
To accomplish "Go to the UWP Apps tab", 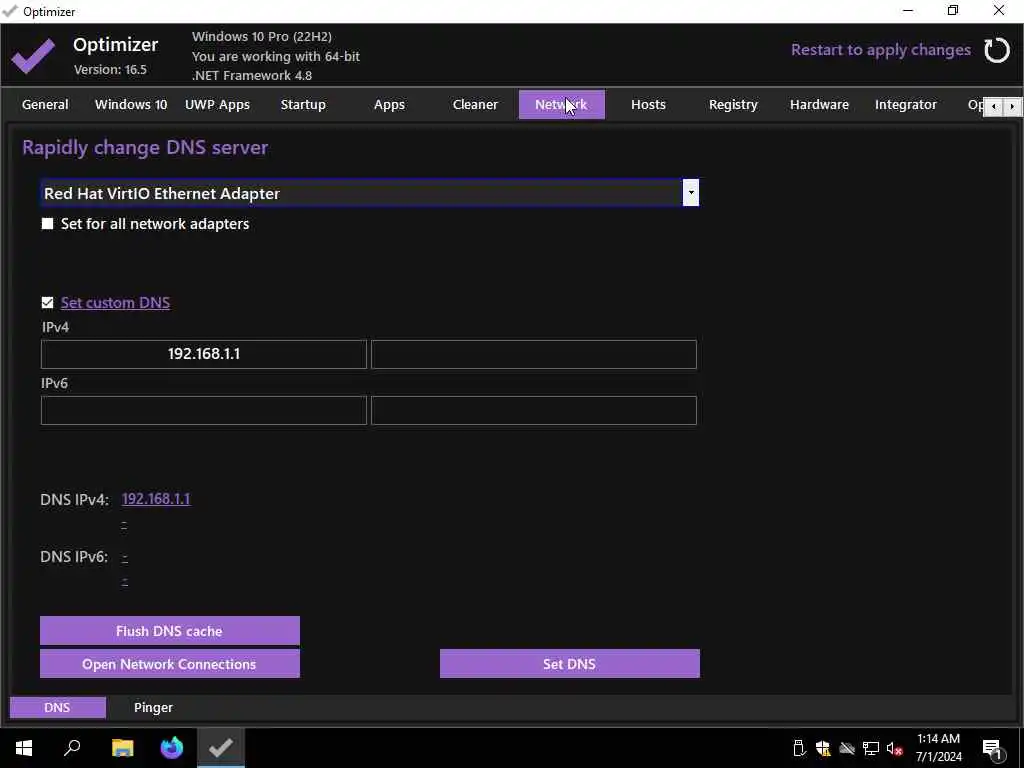I will click(x=217, y=104).
